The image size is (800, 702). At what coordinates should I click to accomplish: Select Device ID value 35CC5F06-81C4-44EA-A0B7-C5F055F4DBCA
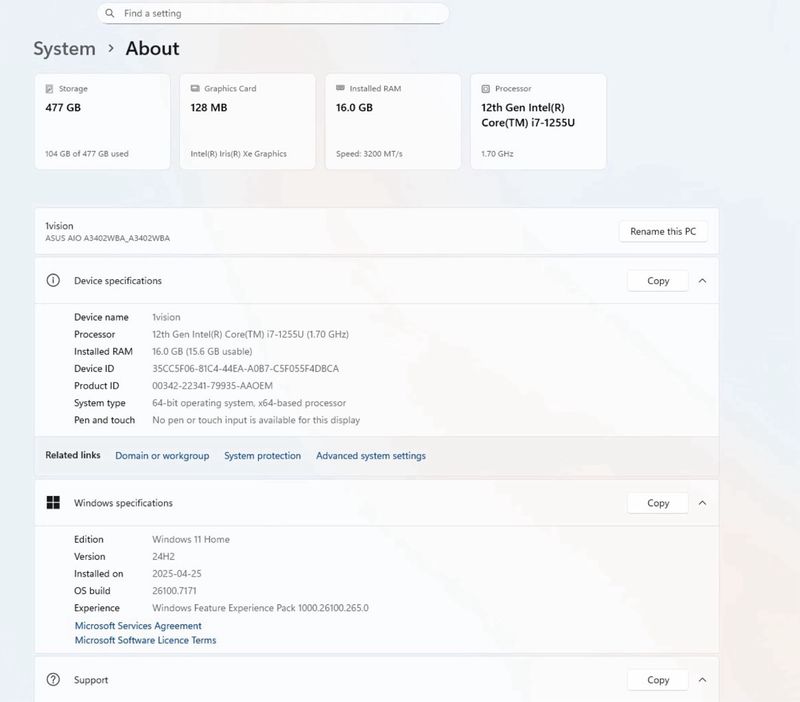coord(245,368)
